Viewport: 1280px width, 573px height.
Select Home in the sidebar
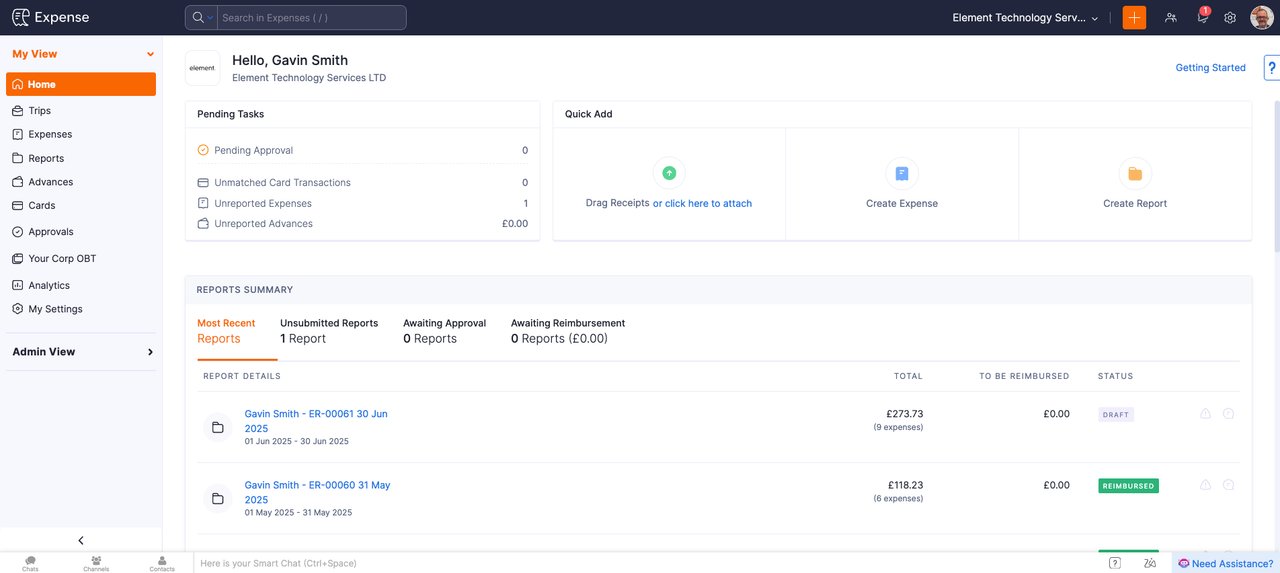tap(81, 84)
